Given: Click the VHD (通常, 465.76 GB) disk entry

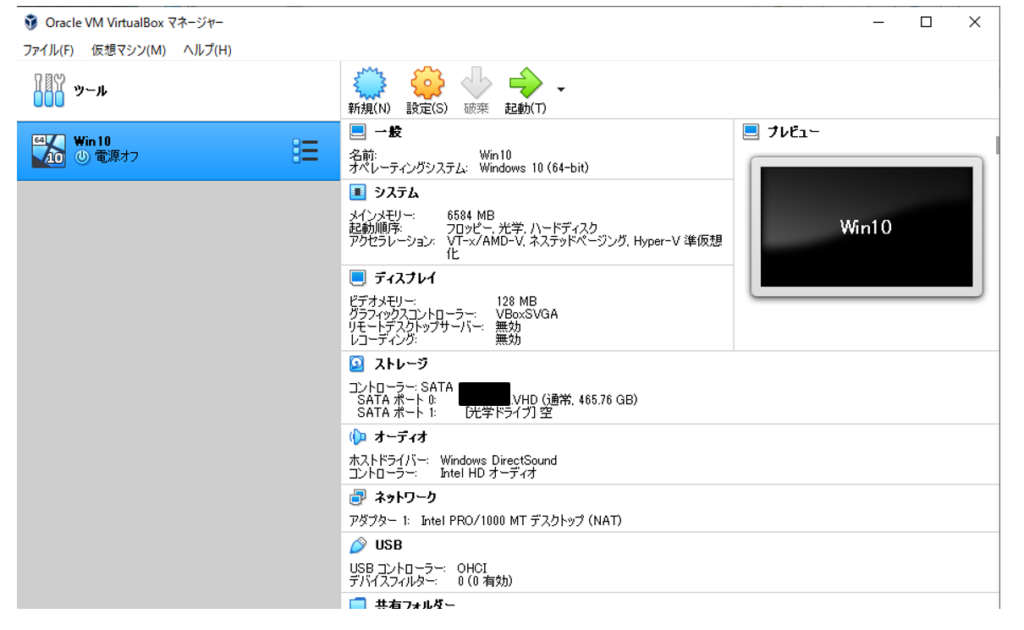Looking at the screenshot, I should tap(575, 400).
